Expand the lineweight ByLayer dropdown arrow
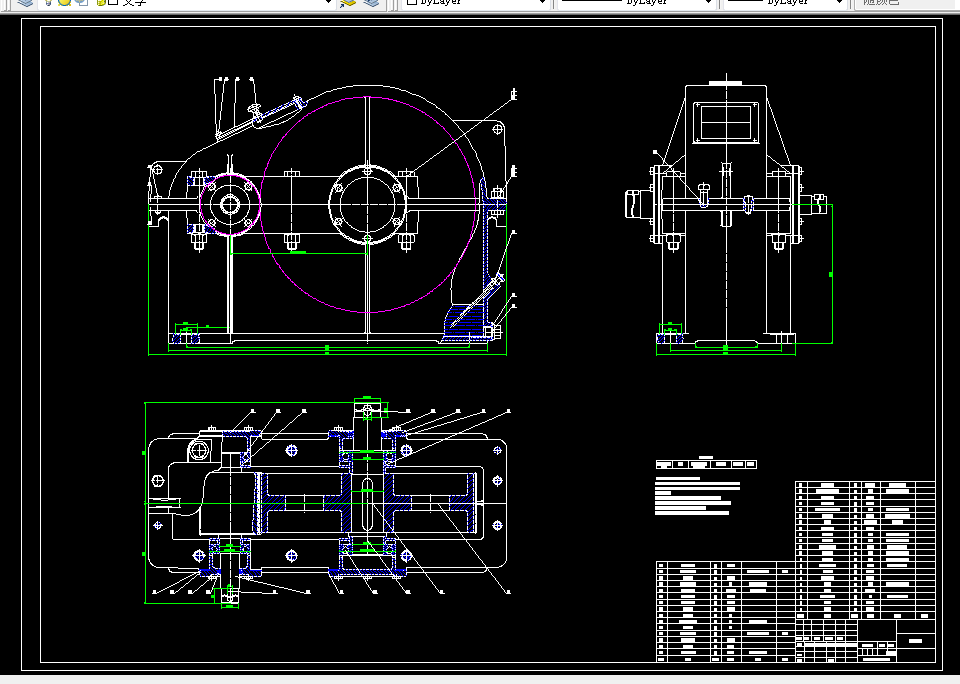This screenshot has height=684, width=960. point(840,2)
